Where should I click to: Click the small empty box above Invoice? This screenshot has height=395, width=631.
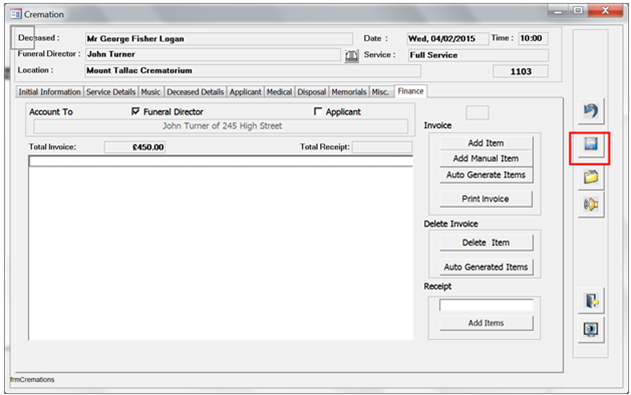click(x=477, y=113)
